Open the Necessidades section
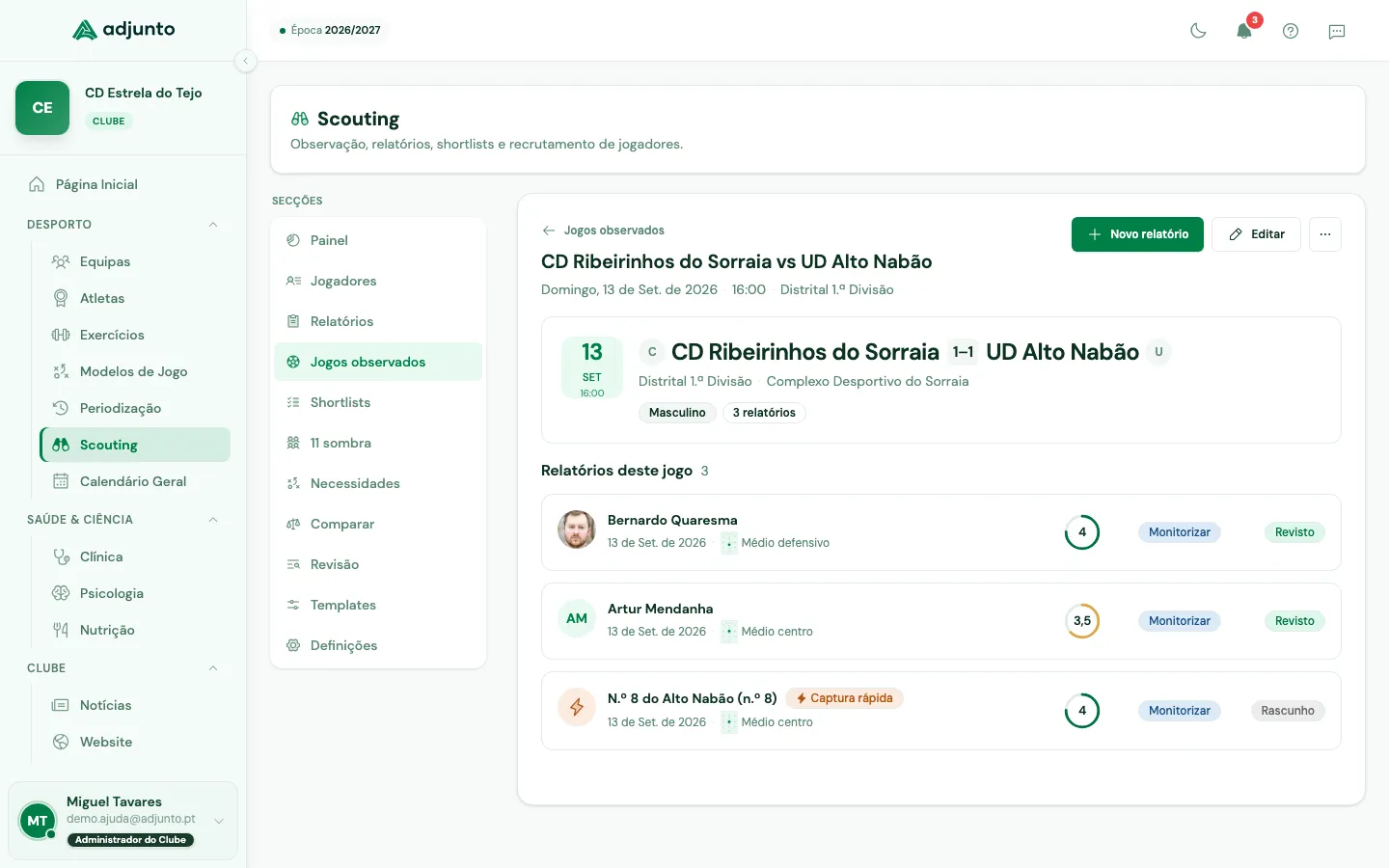Screen dimensions: 1389x868 378,483
